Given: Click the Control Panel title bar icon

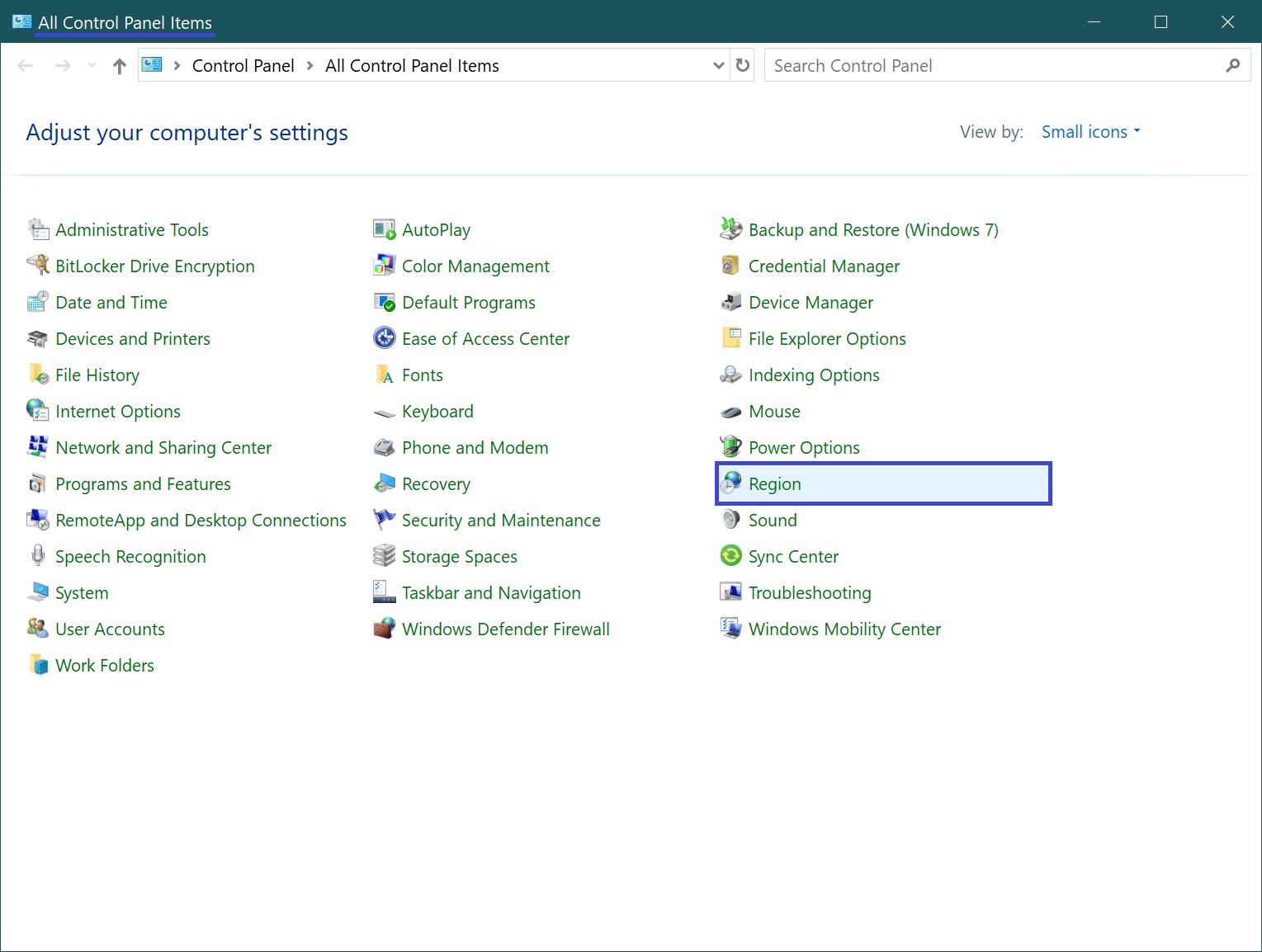Looking at the screenshot, I should (21, 21).
